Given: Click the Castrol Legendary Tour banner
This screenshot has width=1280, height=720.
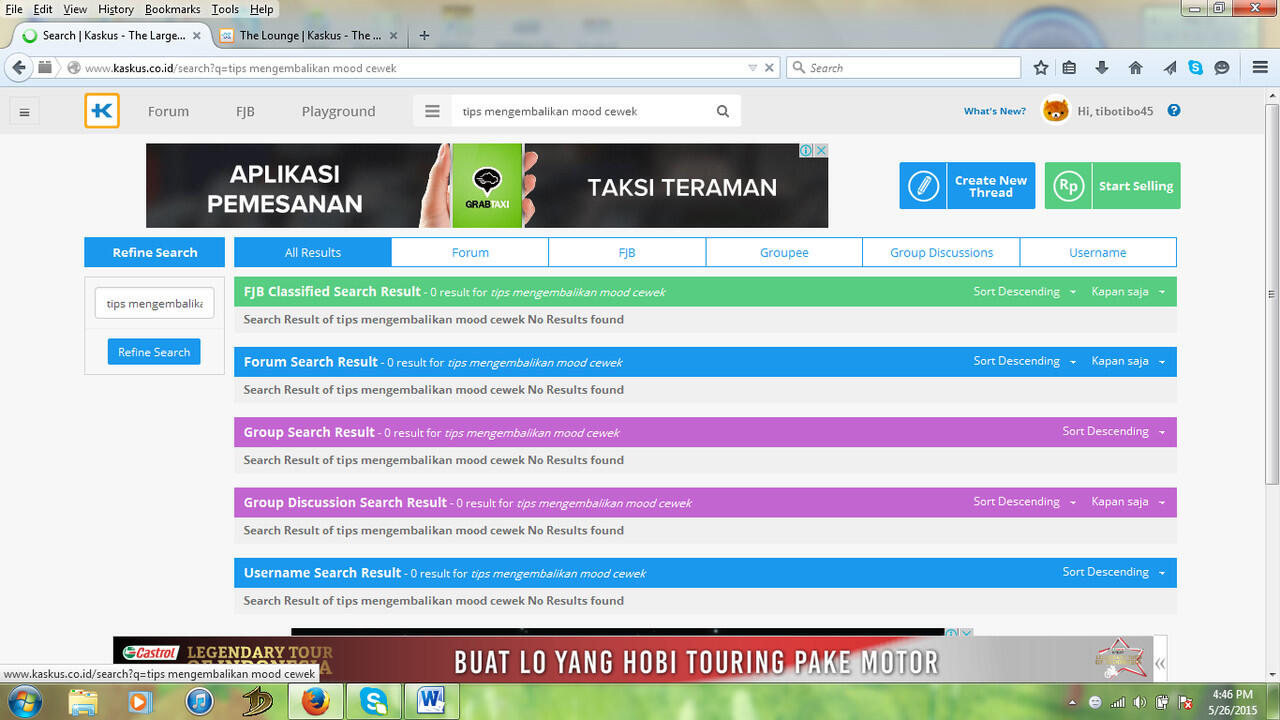Looking at the screenshot, I should [x=633, y=660].
